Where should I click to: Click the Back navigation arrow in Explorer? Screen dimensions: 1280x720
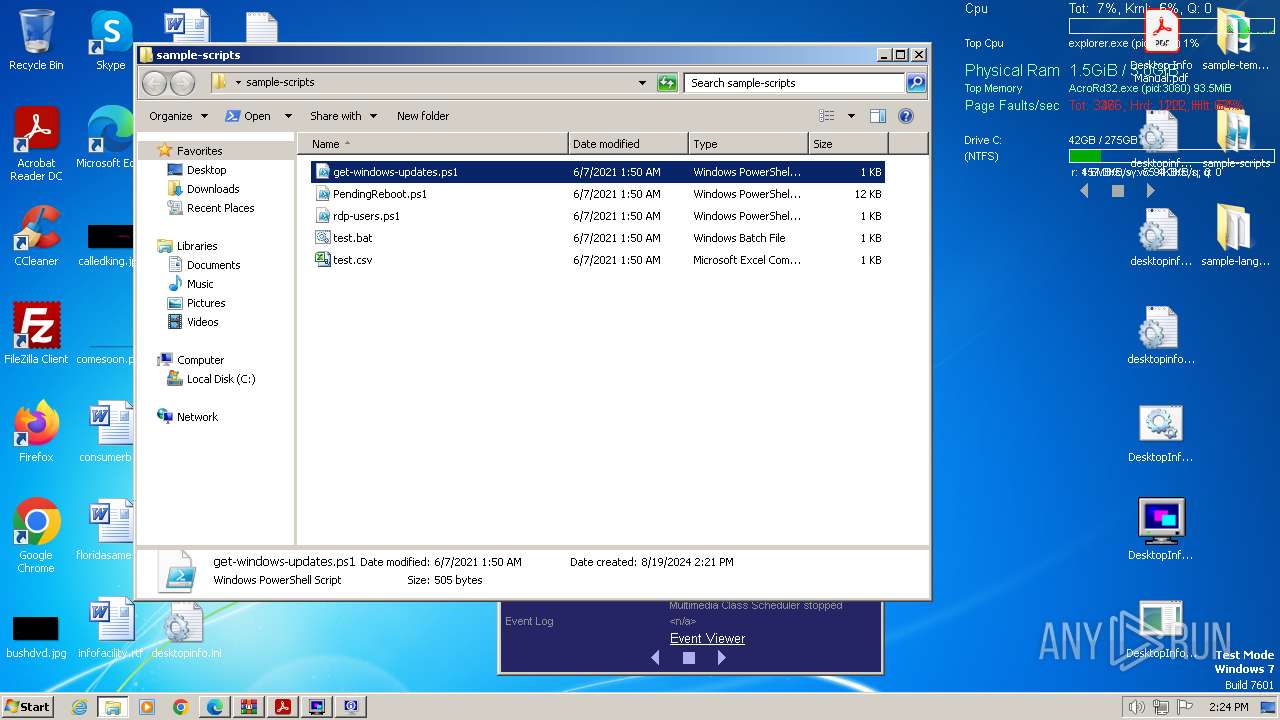tap(155, 83)
